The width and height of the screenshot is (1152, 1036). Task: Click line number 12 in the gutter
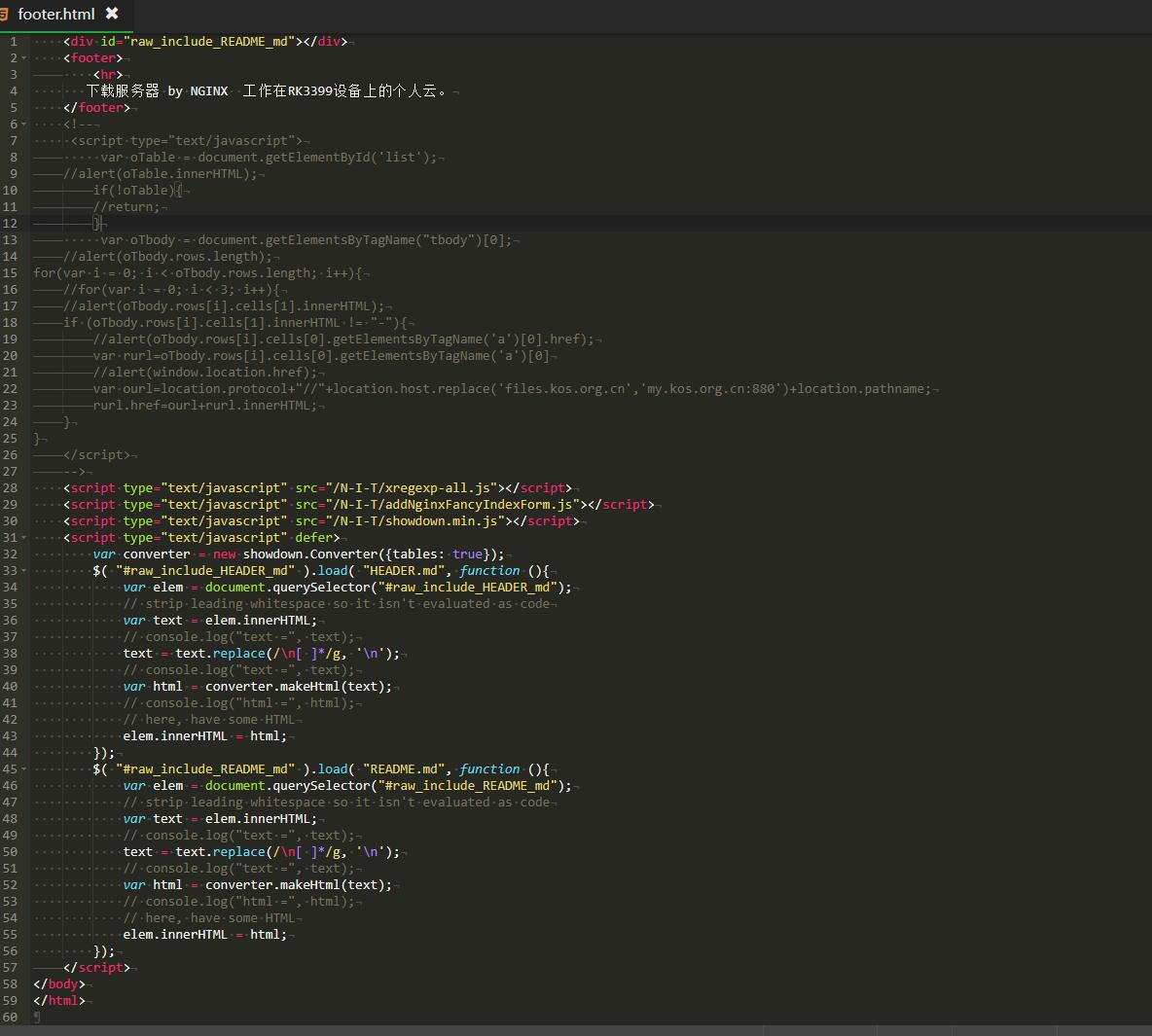coord(10,224)
